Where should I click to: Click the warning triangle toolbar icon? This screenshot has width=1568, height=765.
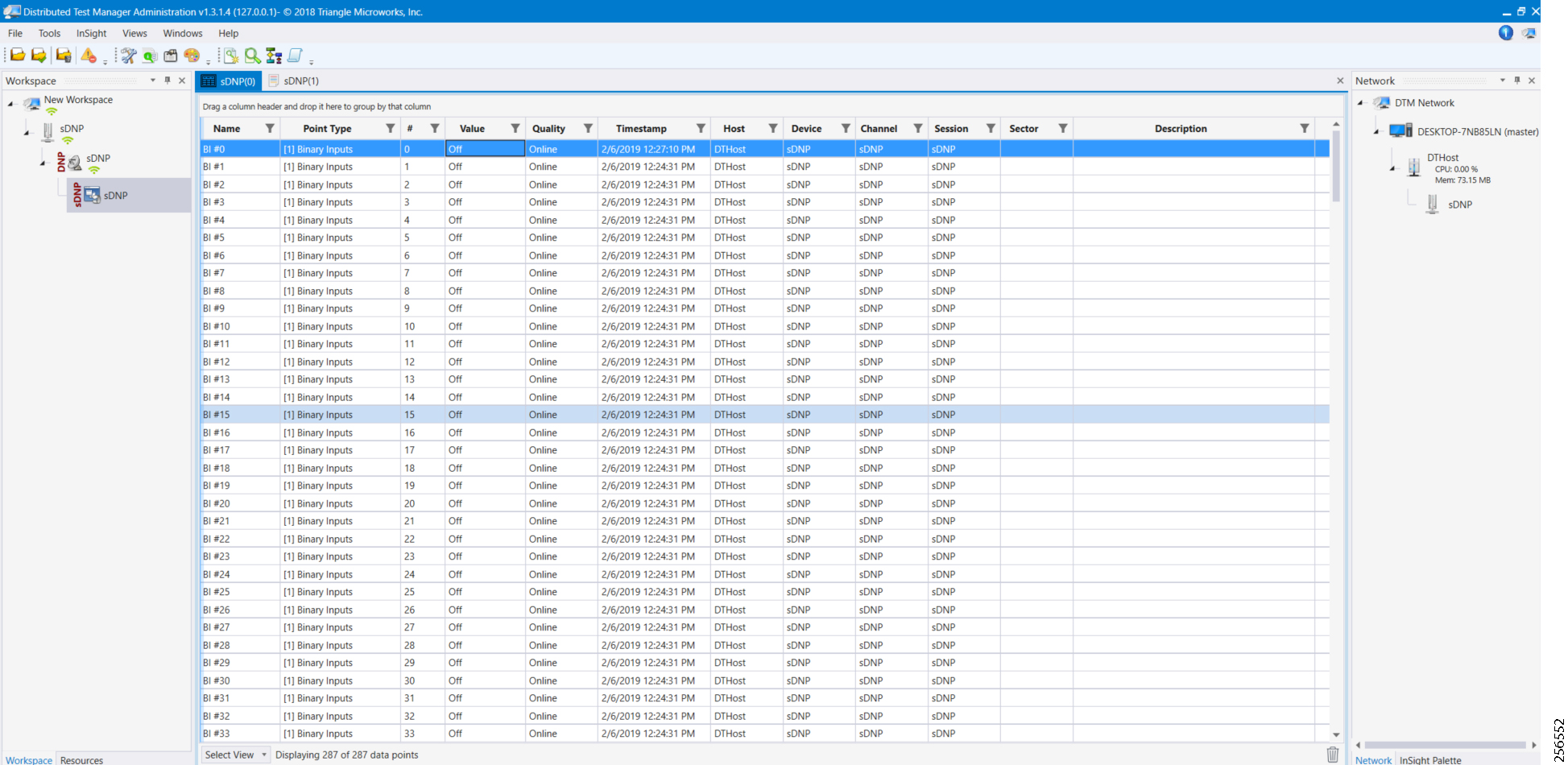[89, 56]
